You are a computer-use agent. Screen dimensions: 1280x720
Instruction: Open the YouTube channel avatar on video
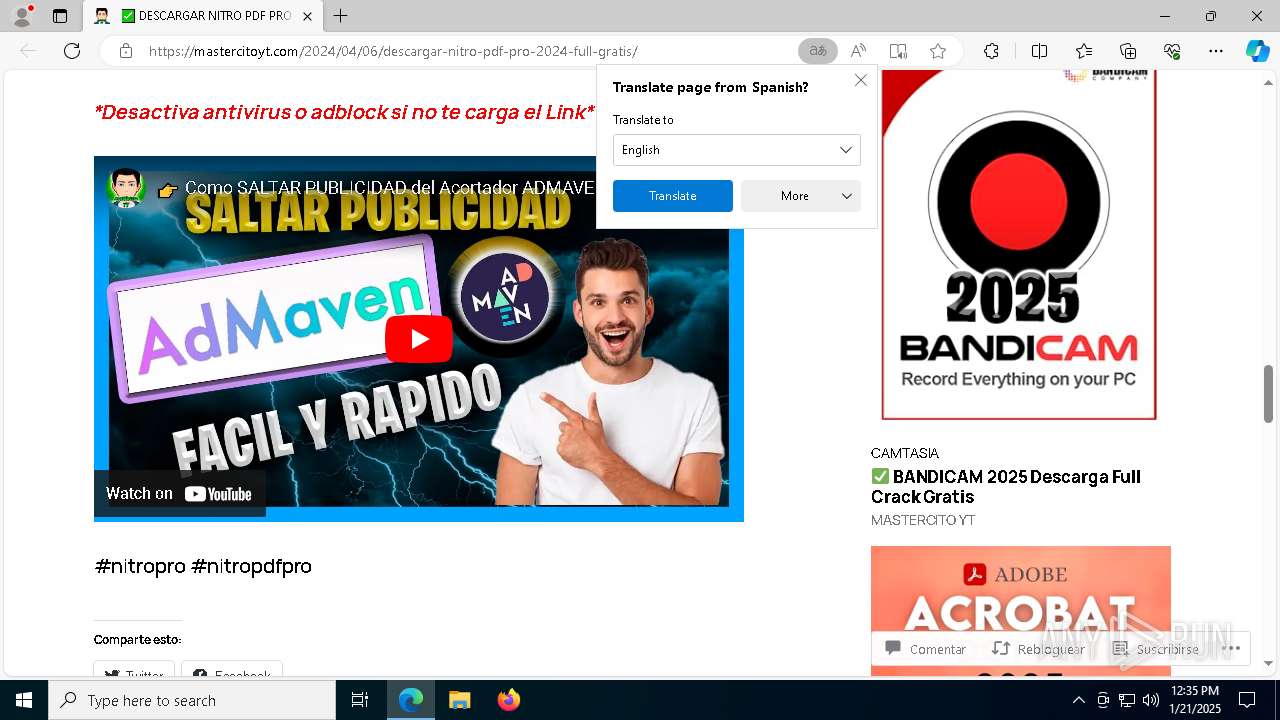tap(126, 187)
